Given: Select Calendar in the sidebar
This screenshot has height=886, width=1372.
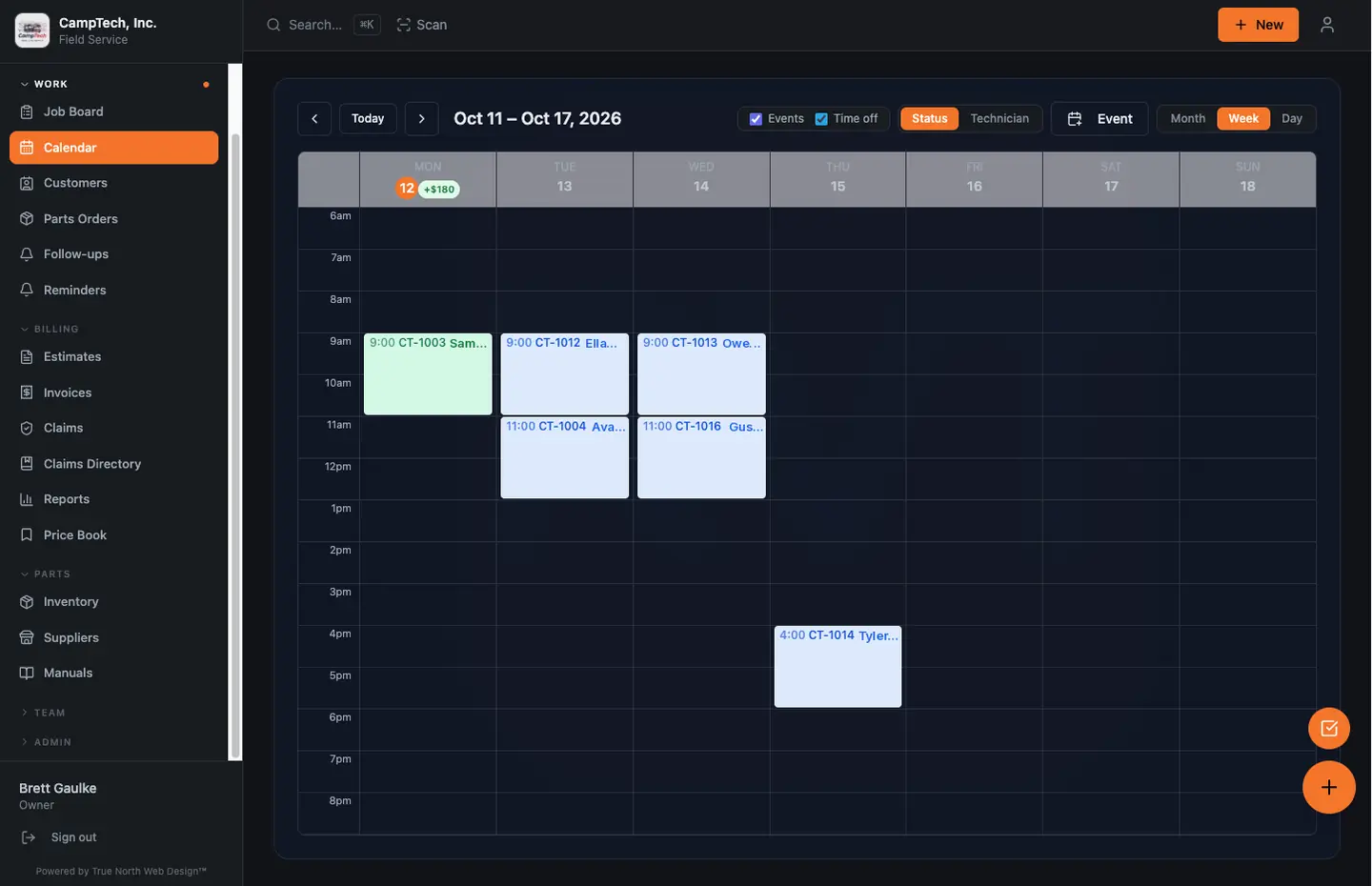Looking at the screenshot, I should point(113,148).
